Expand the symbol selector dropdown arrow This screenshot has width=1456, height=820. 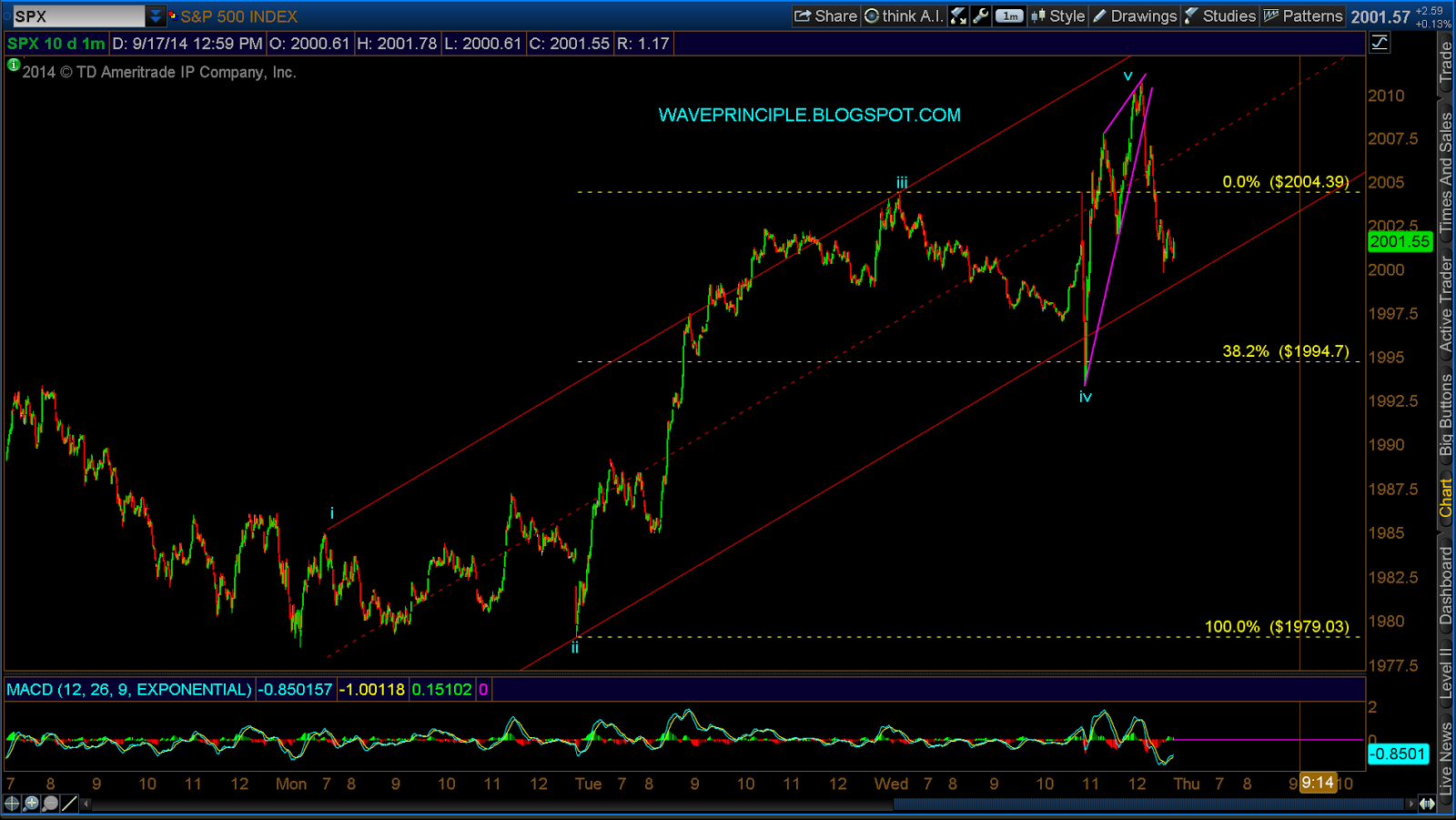click(x=156, y=16)
